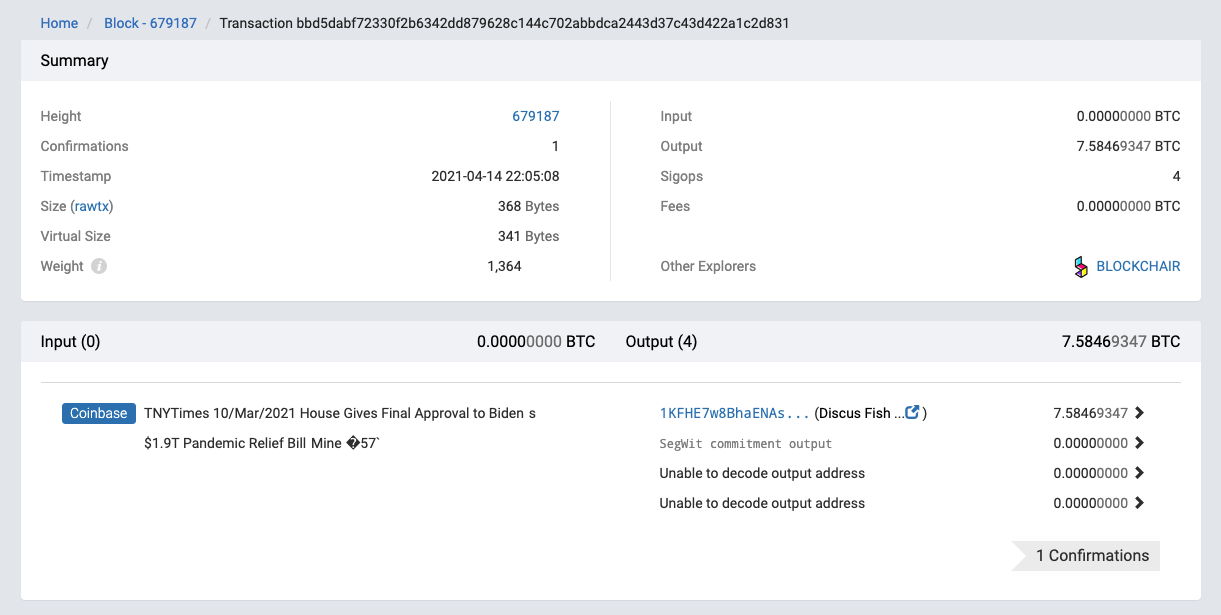Screen dimensions: 1221x615
Task: Click the blue Coinbase badge
Action: 98,413
